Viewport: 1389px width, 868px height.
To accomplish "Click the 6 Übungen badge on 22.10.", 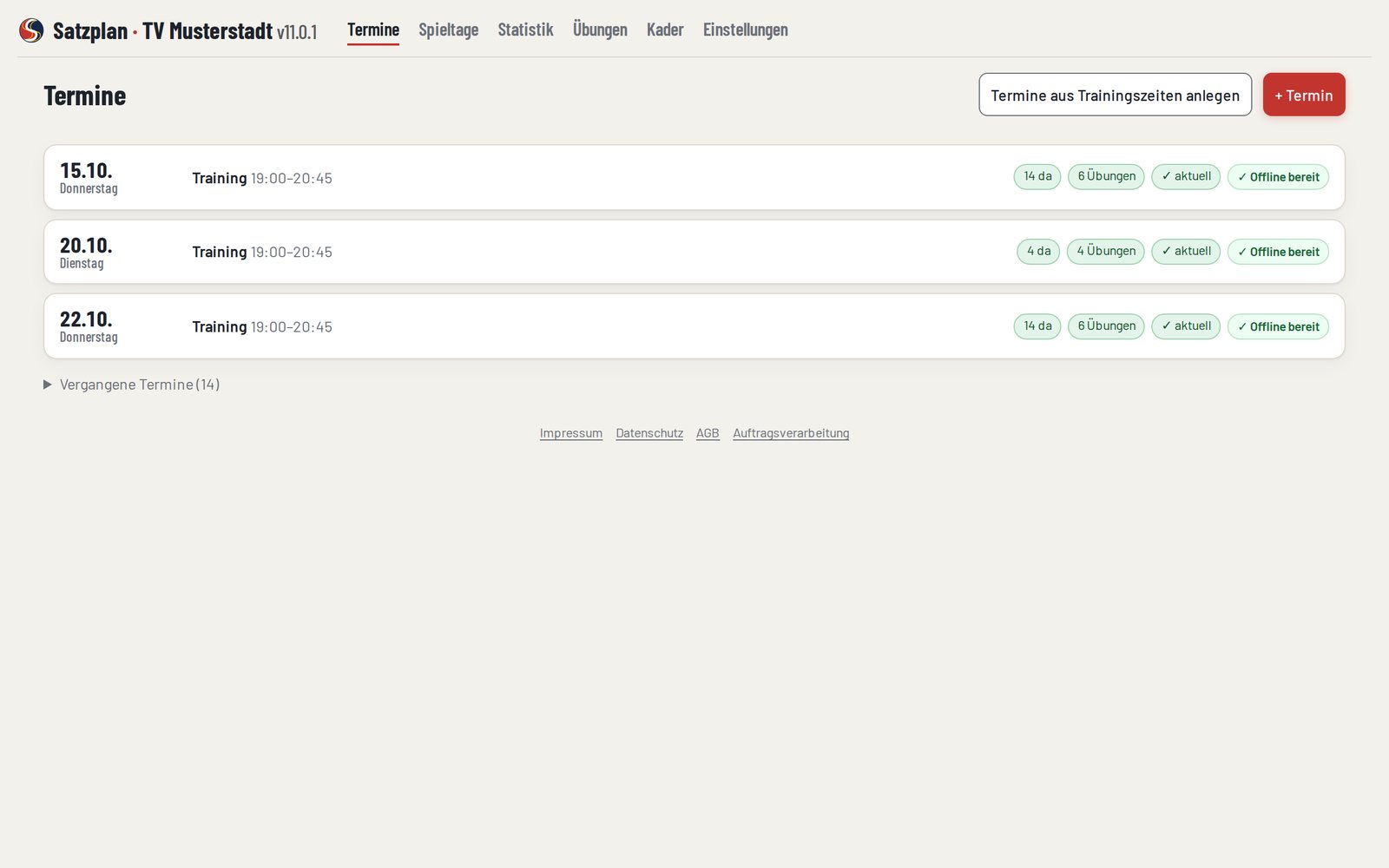I will [x=1106, y=326].
